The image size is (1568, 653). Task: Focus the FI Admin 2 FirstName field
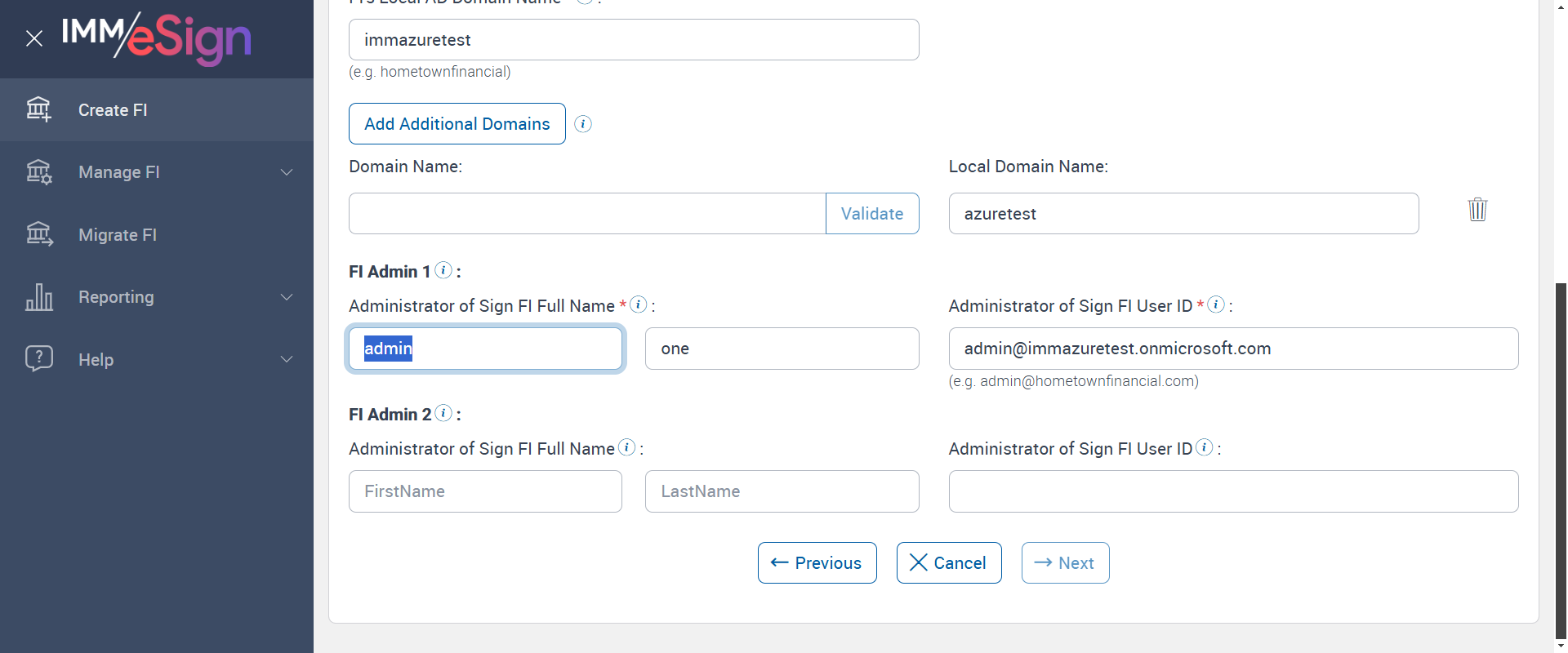click(x=485, y=491)
